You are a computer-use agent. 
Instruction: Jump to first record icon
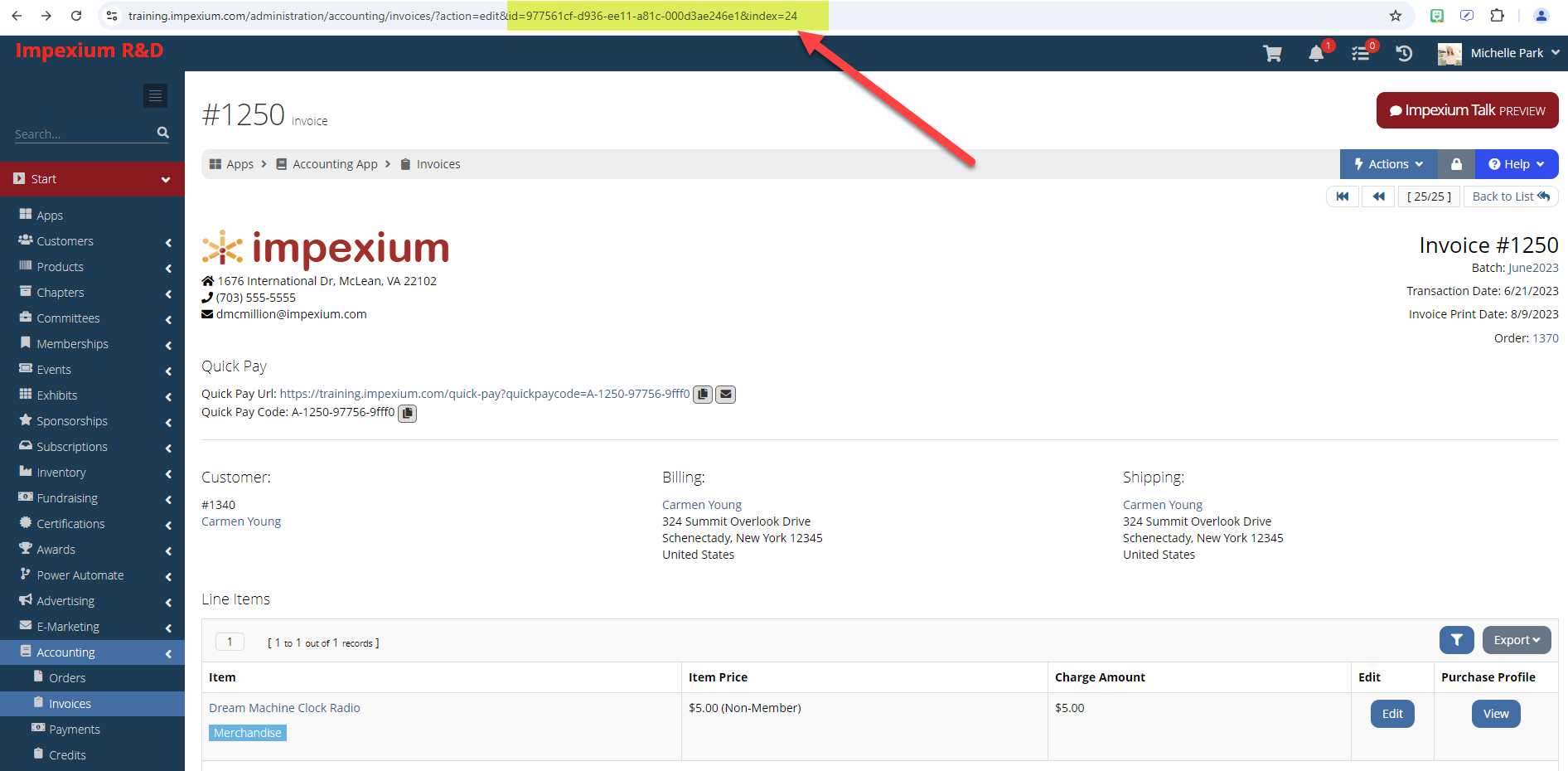(x=1343, y=196)
